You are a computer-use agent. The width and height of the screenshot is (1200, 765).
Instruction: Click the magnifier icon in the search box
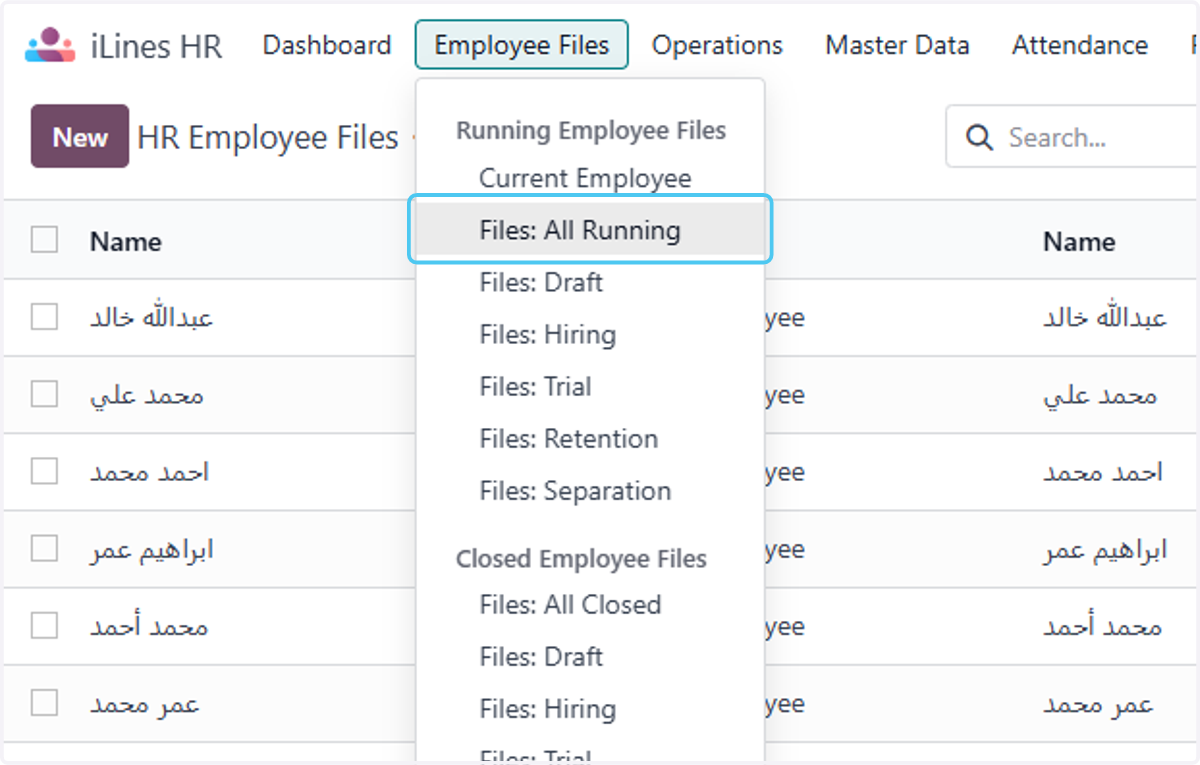pos(980,138)
